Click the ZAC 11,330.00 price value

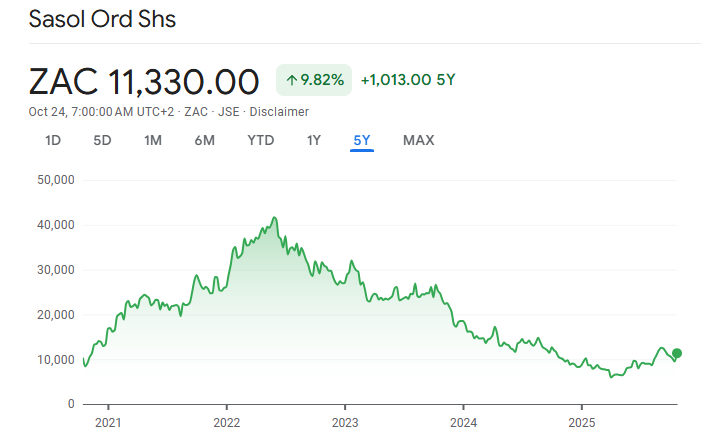tap(144, 81)
